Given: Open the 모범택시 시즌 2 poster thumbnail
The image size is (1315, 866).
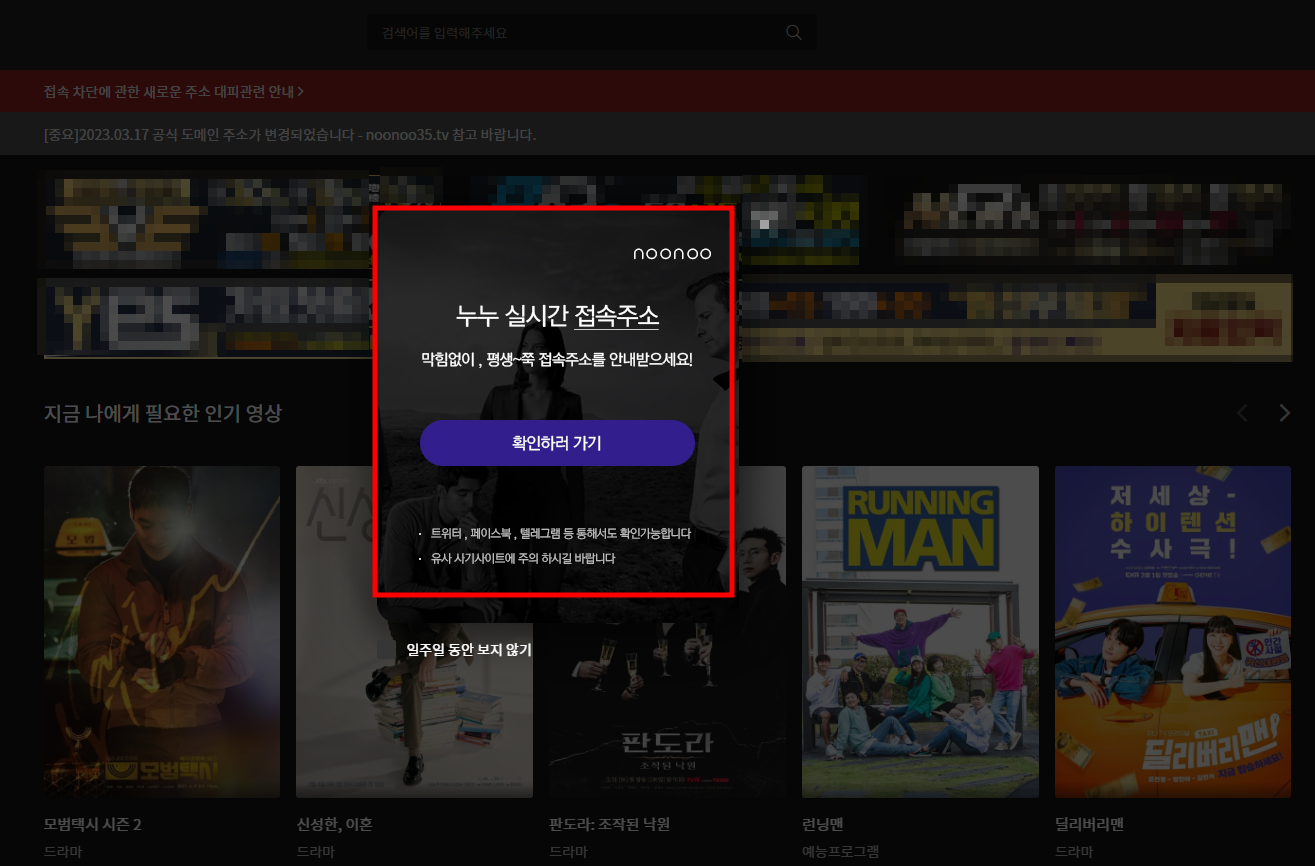Looking at the screenshot, I should point(161,631).
